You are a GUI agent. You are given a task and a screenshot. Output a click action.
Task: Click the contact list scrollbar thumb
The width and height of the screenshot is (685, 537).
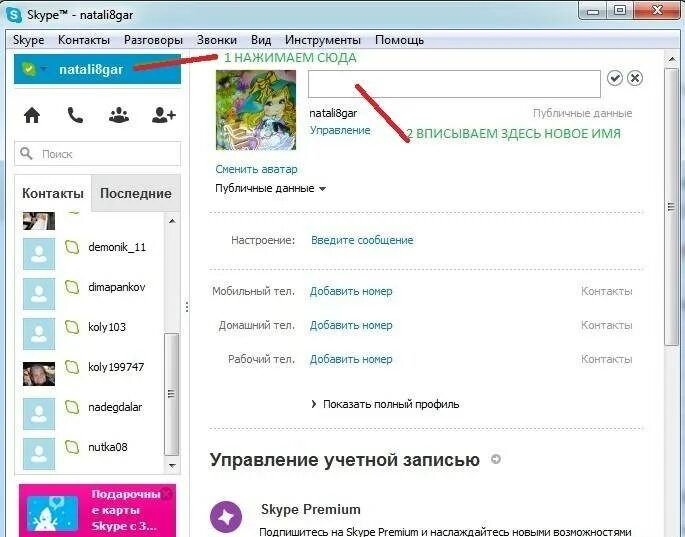172,394
